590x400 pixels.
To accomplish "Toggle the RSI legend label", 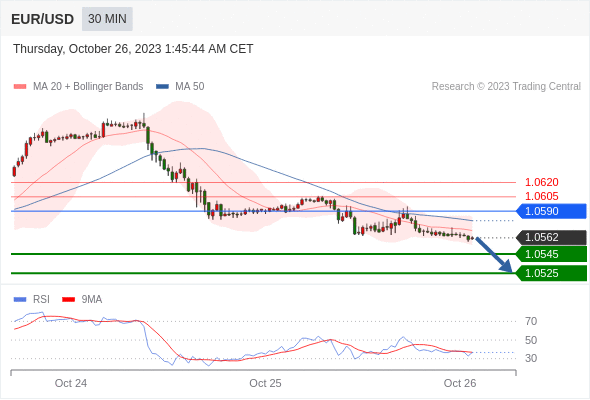I will [41, 300].
